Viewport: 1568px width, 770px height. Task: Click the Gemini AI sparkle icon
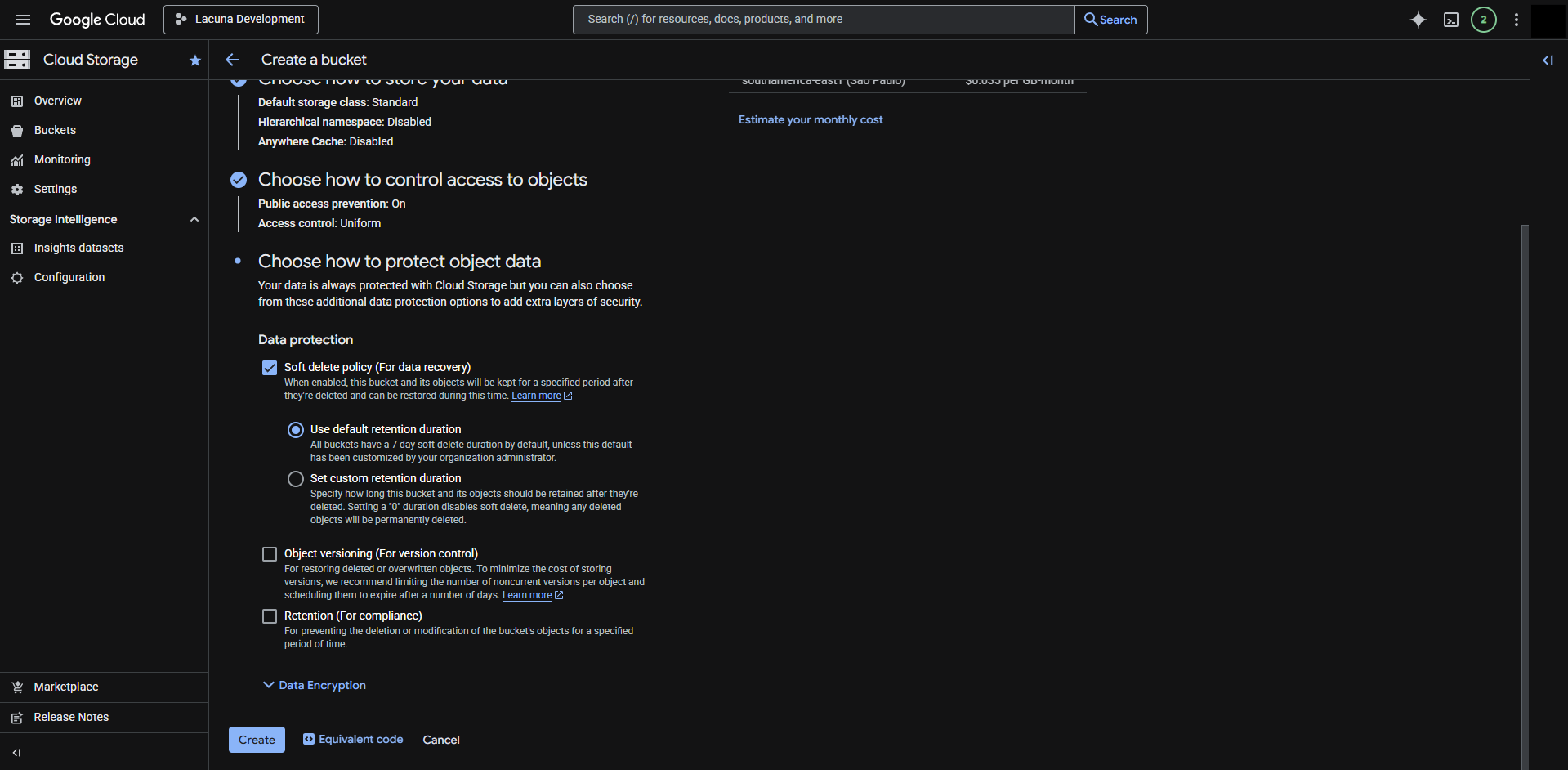[x=1418, y=20]
